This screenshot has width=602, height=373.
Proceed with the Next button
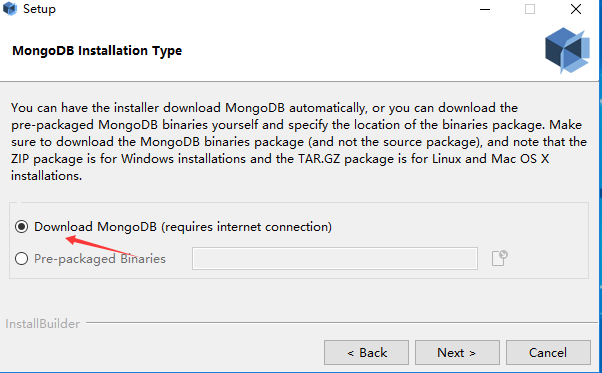pos(457,352)
